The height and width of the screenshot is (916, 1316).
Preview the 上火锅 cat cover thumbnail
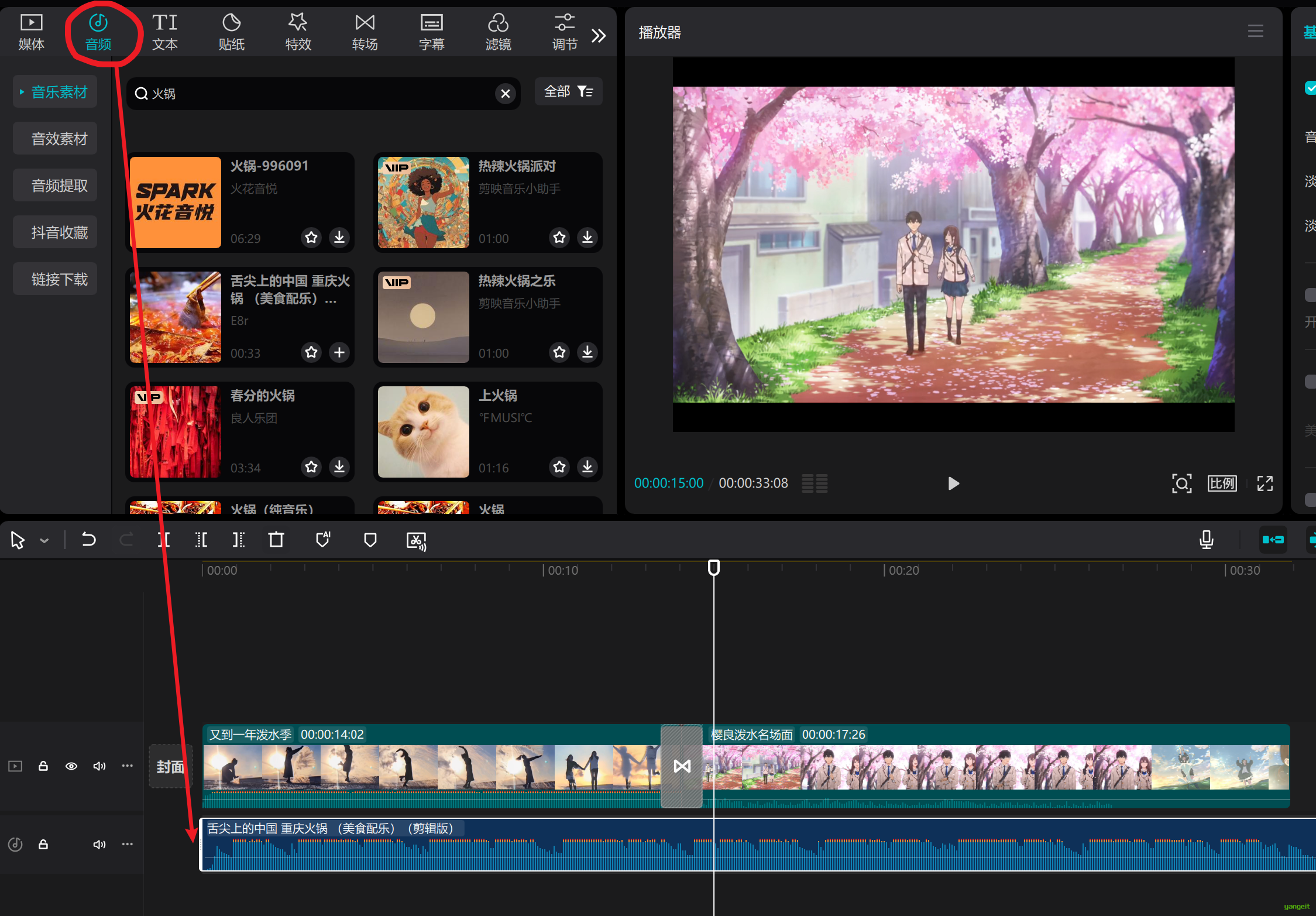coord(424,432)
